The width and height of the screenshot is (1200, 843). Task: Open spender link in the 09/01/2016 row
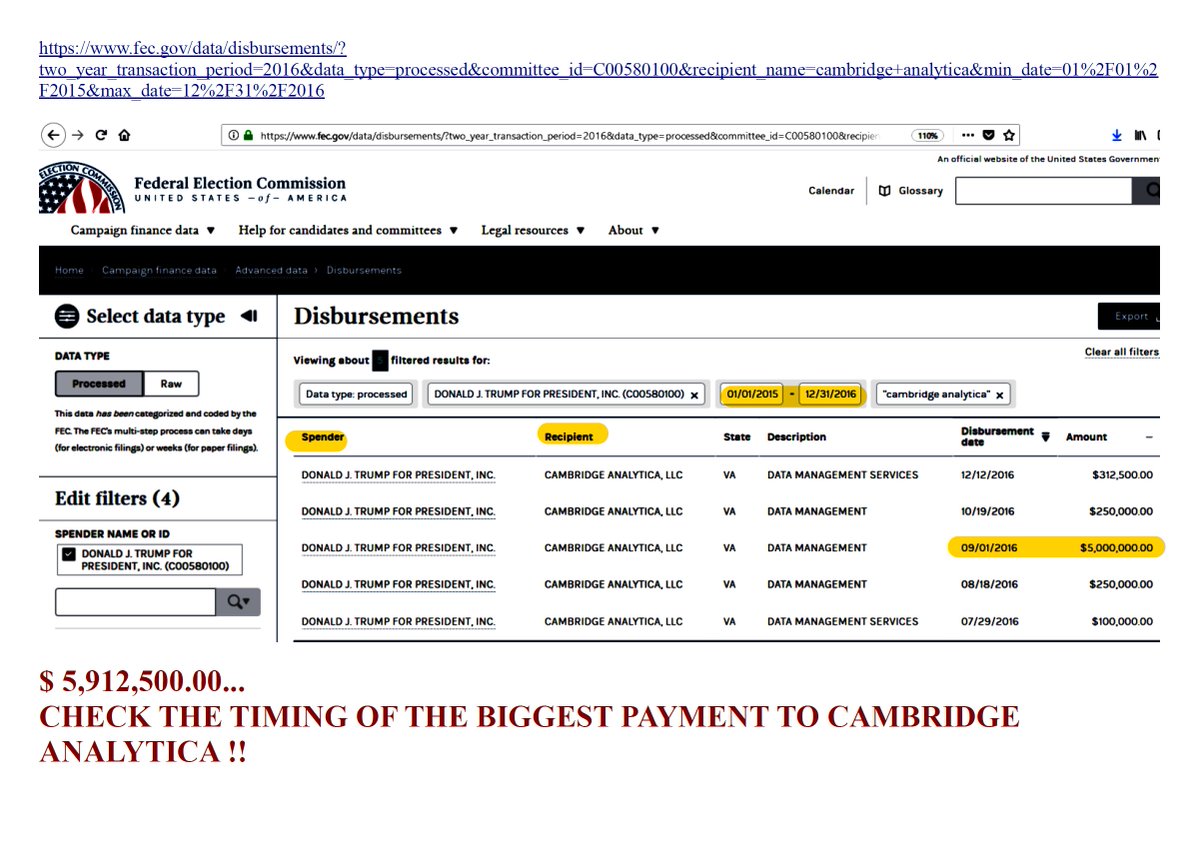point(398,548)
